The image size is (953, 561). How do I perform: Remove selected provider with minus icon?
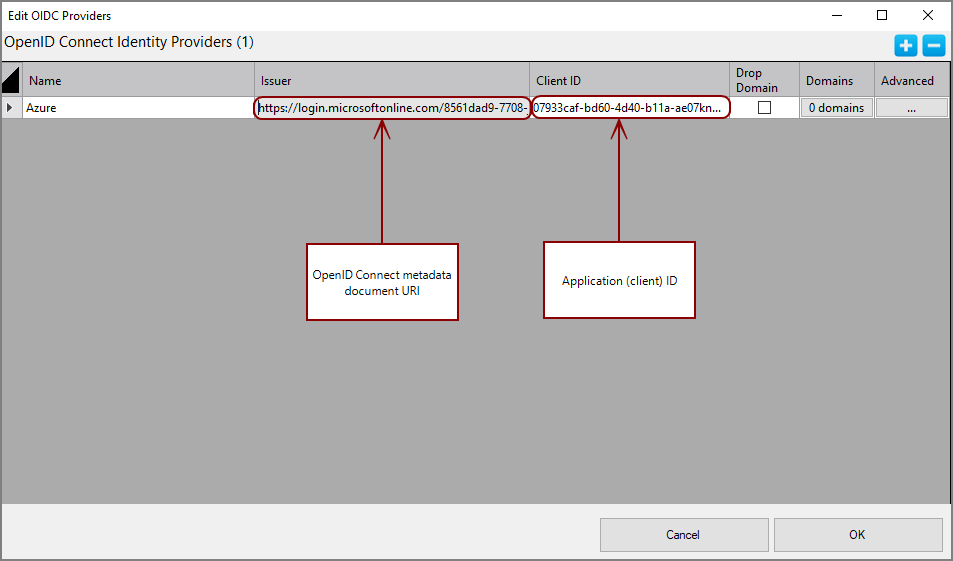pyautogui.click(x=934, y=46)
